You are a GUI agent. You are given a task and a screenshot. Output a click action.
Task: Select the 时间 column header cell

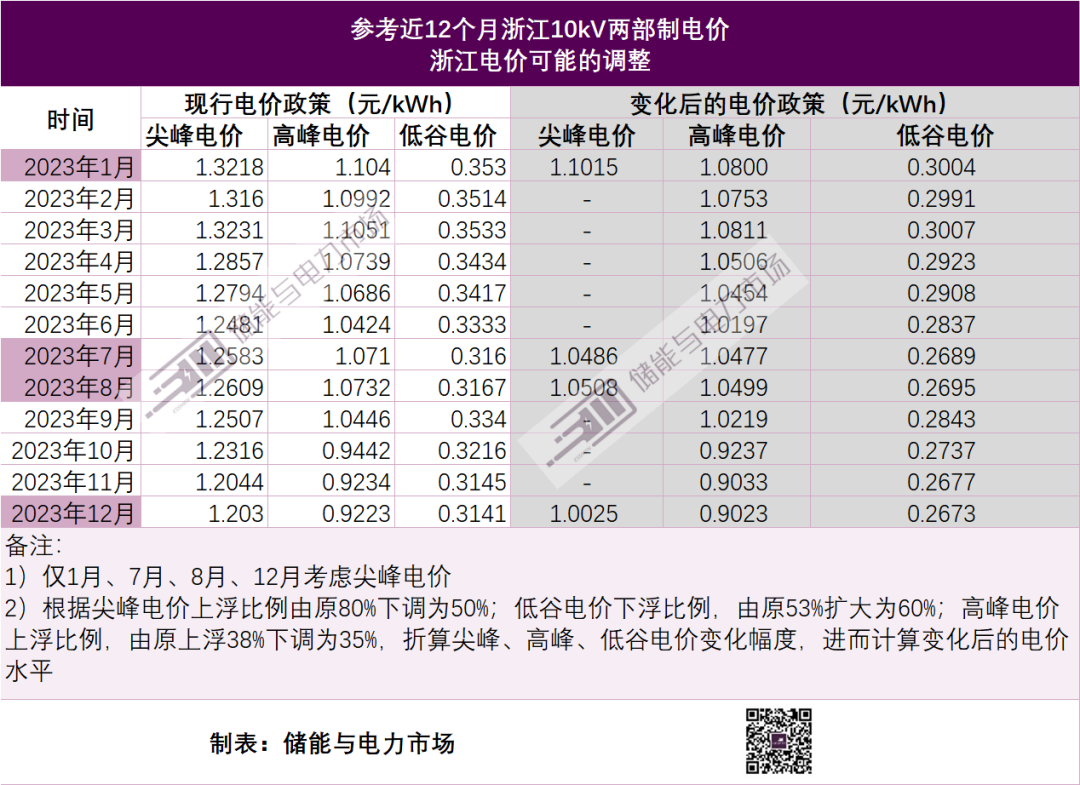click(70, 120)
